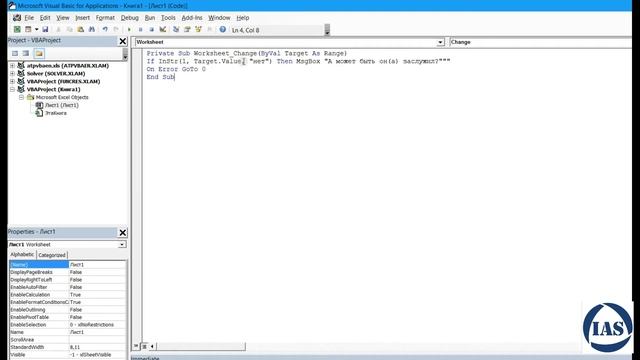This screenshot has width=640, height=360.
Task: Click the On Error GoTo 0 code line
Action: click(176, 69)
